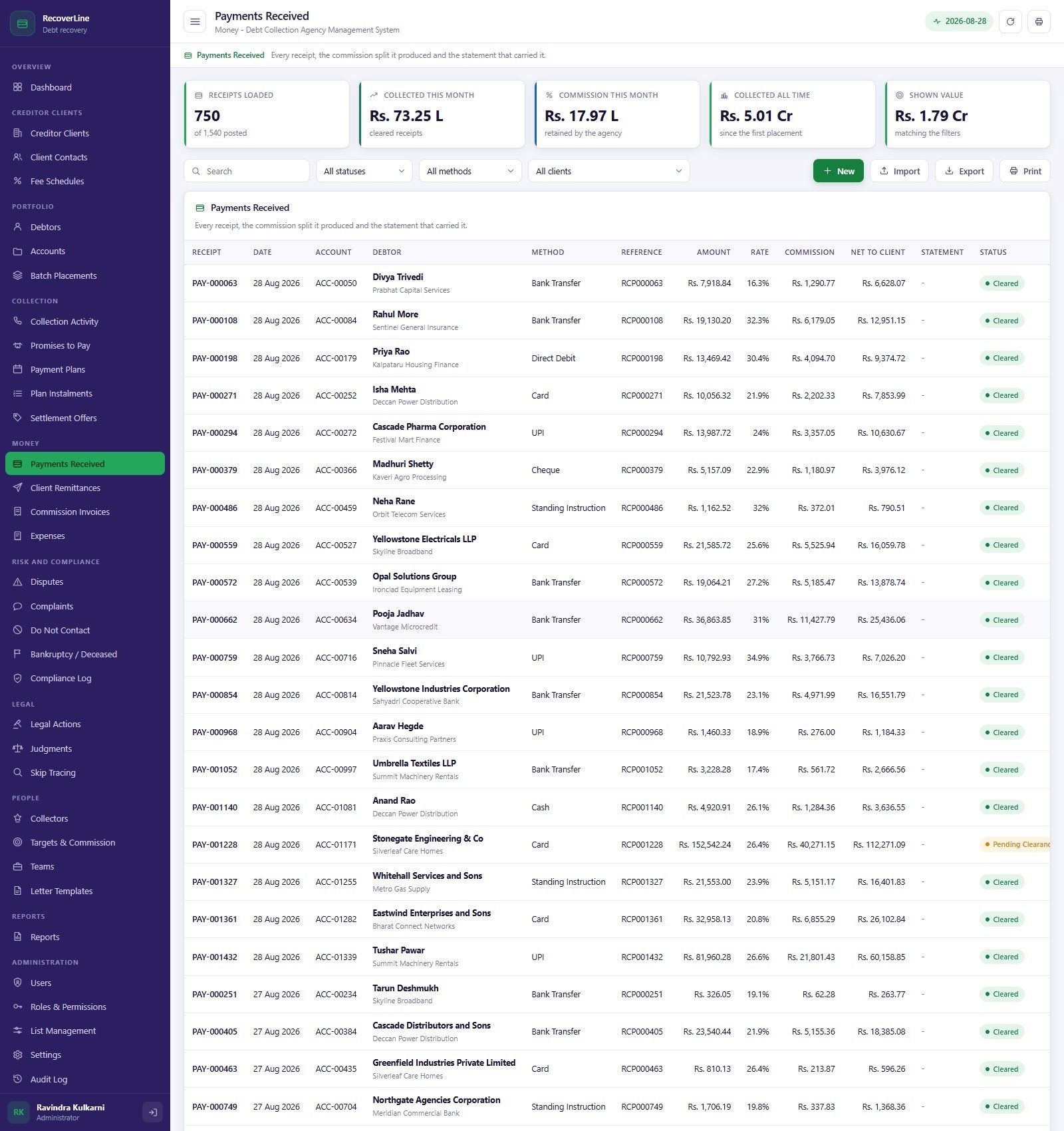
Task: Open Compliance Log in sidebar
Action: (x=85, y=678)
